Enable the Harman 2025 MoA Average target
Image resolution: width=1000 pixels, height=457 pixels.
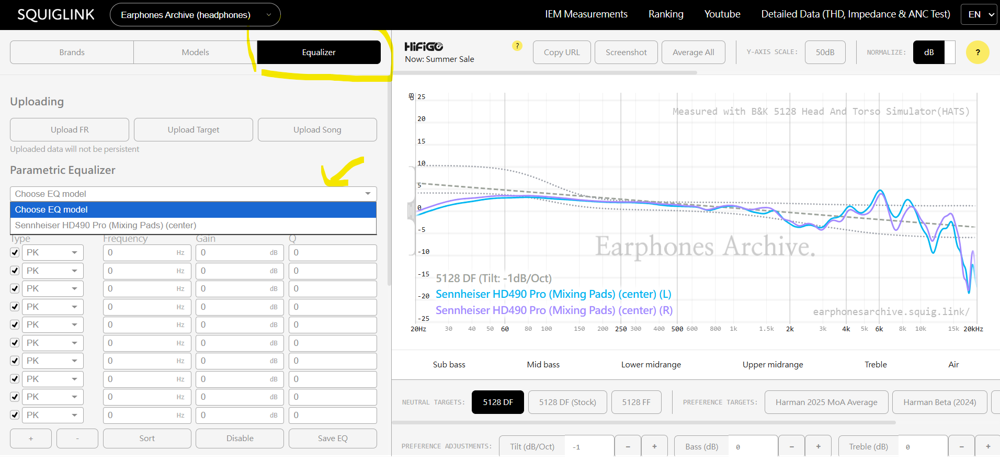tap(826, 402)
